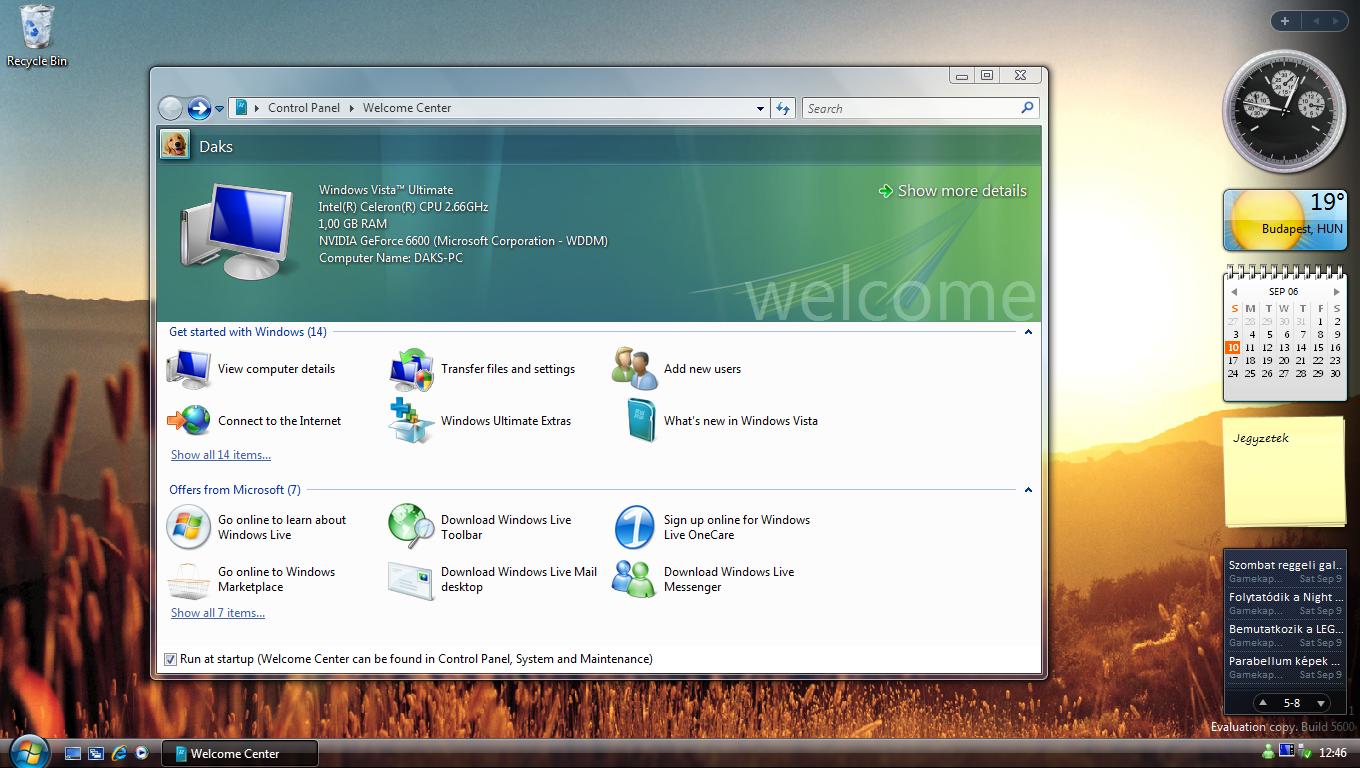Refresh the Welcome Center address bar

pyautogui.click(x=783, y=108)
